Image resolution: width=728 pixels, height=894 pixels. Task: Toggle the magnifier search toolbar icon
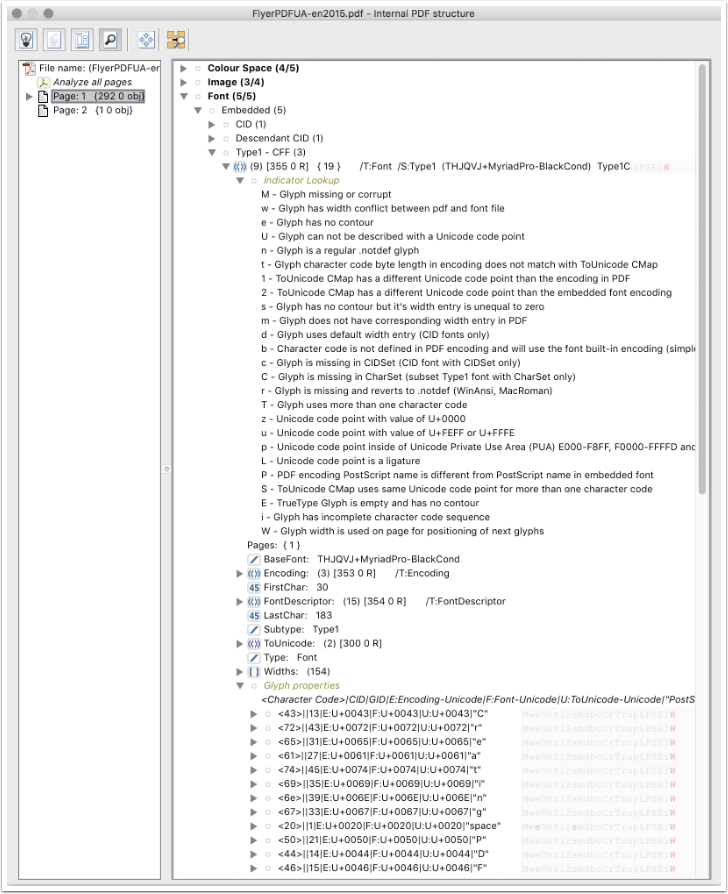tap(110, 39)
